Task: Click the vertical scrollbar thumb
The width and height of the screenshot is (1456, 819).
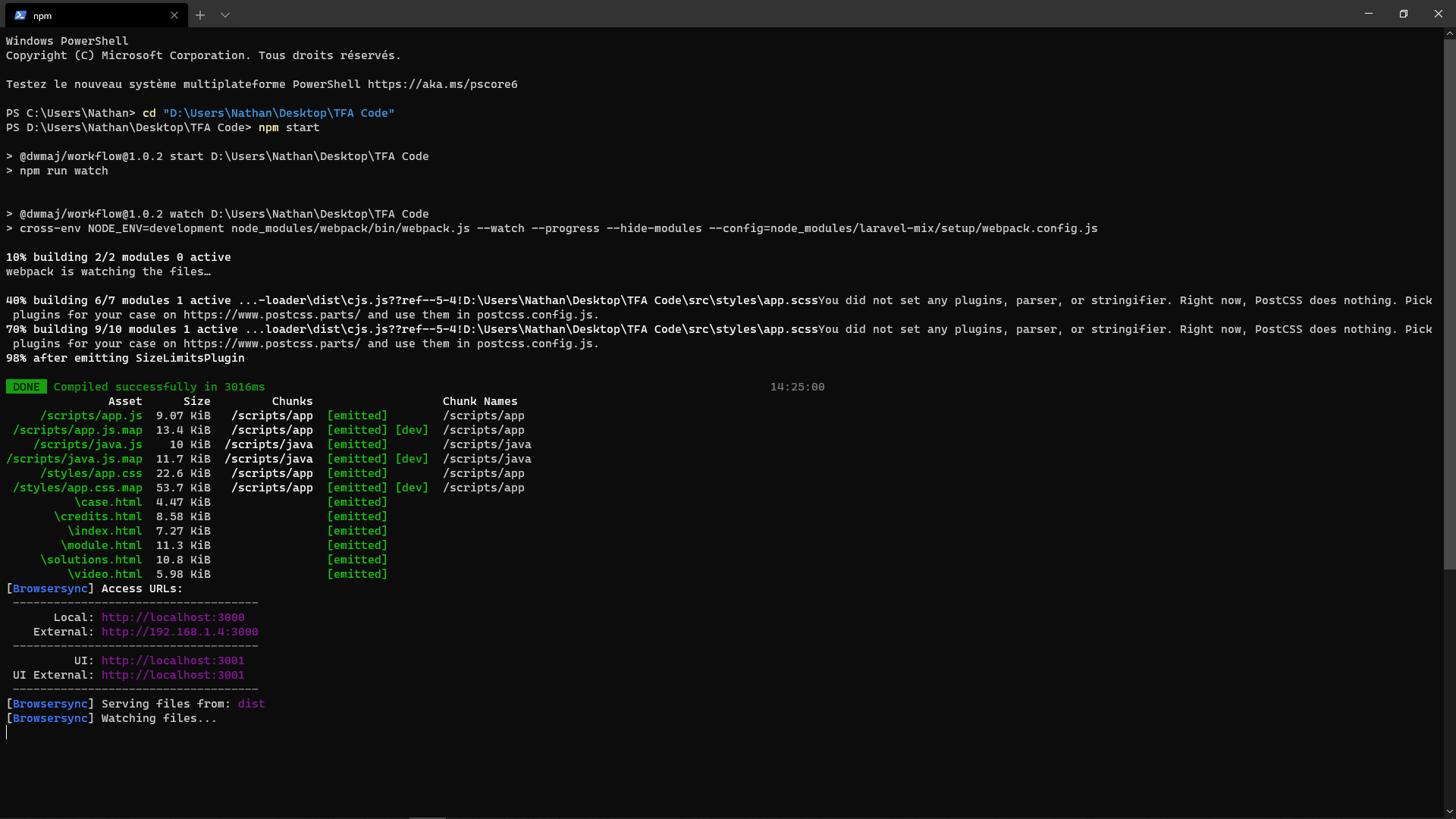Action: (x=1449, y=303)
